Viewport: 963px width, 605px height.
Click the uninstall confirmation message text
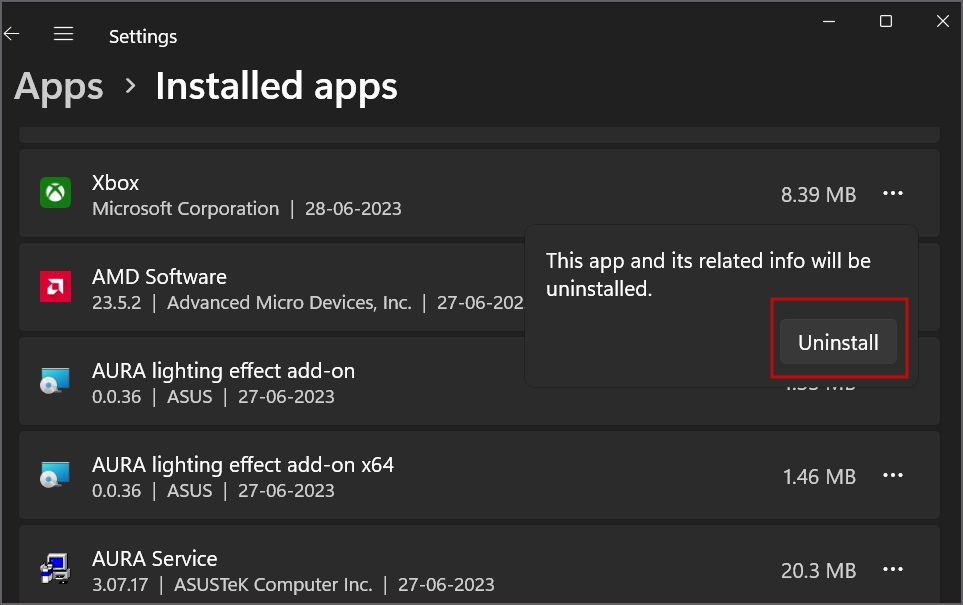click(x=708, y=274)
